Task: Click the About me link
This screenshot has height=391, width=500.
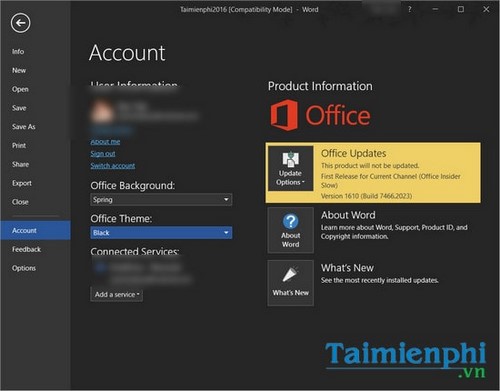Action: coord(105,142)
